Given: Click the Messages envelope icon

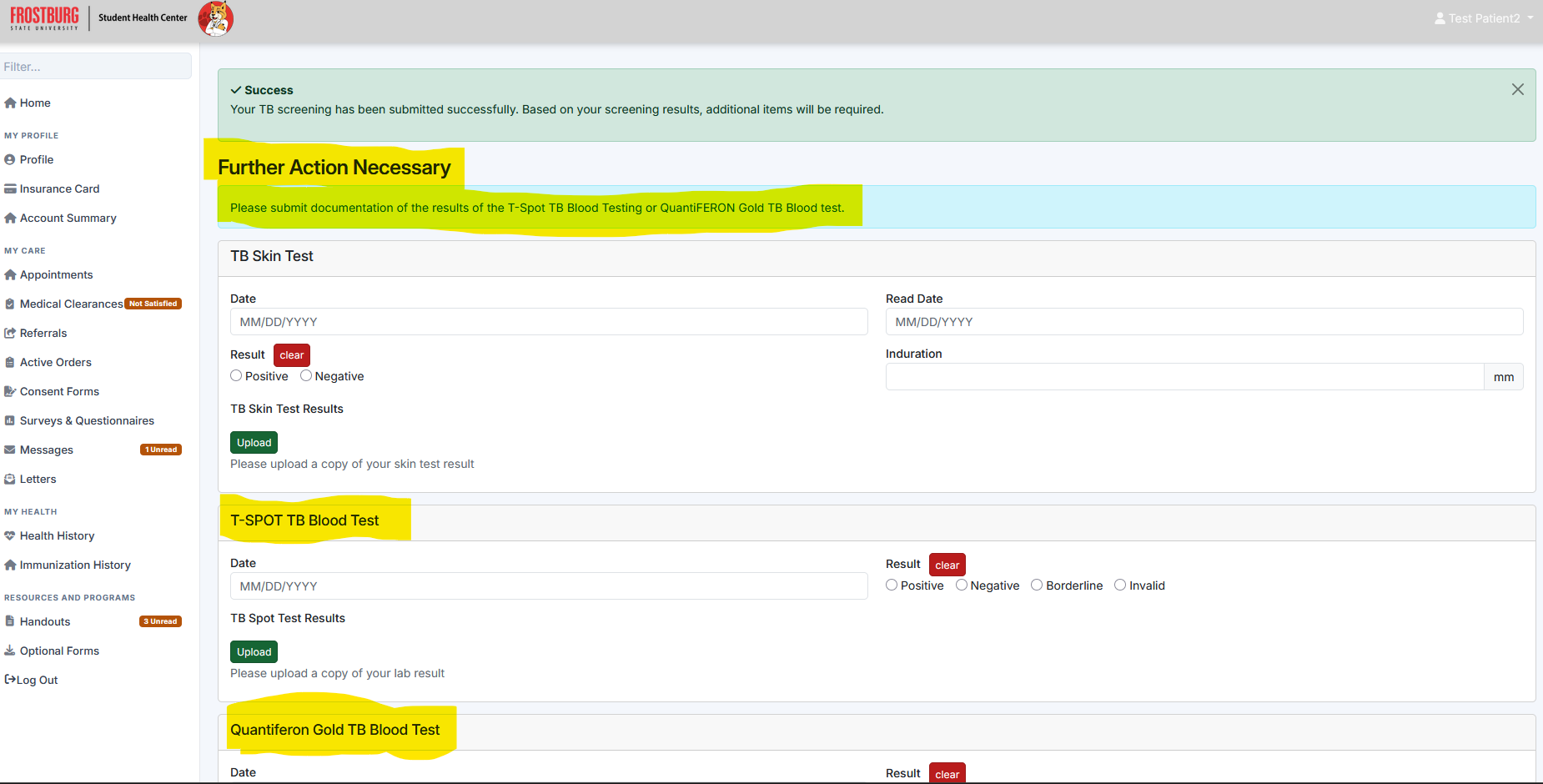Looking at the screenshot, I should [10, 450].
